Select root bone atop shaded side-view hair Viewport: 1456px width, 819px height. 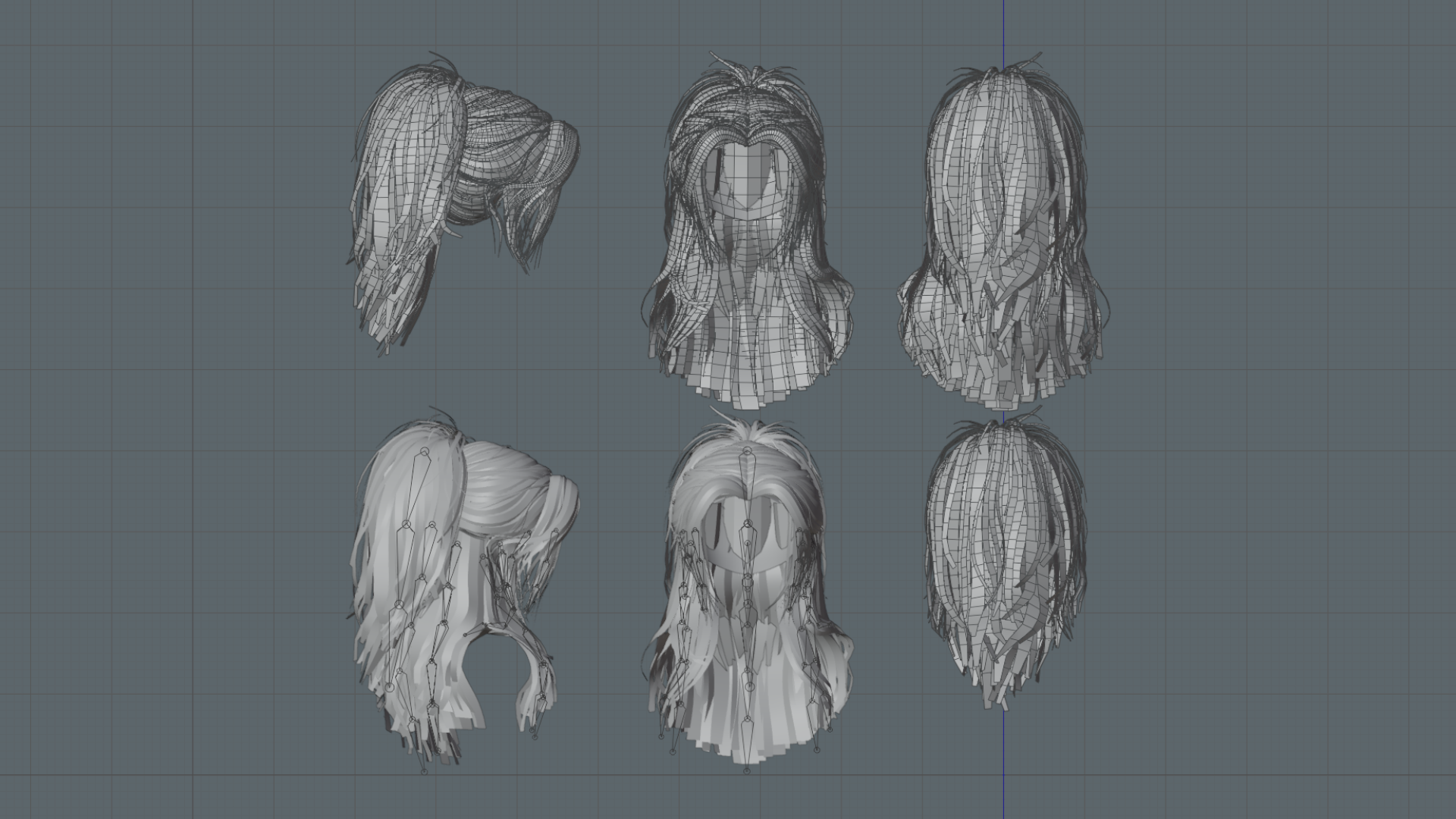coord(423,453)
